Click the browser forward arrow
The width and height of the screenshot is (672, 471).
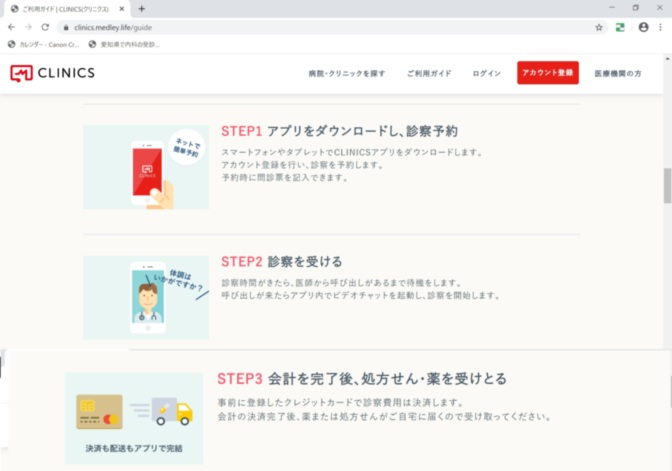[x=28, y=27]
